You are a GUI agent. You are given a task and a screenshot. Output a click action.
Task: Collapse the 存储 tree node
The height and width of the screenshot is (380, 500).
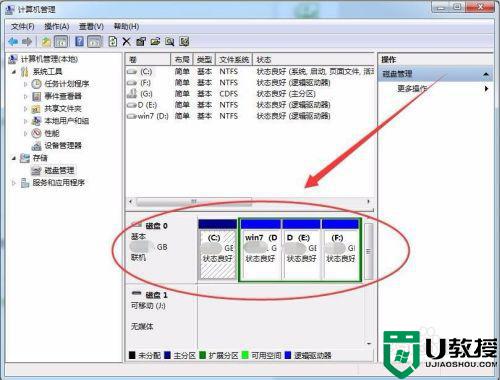(x=14, y=158)
